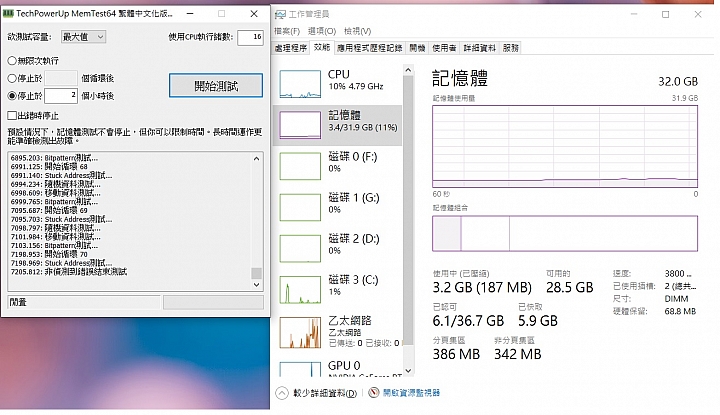
Task: Click the '3.2 GB (187 MB)' in-use value
Action: coord(482,287)
